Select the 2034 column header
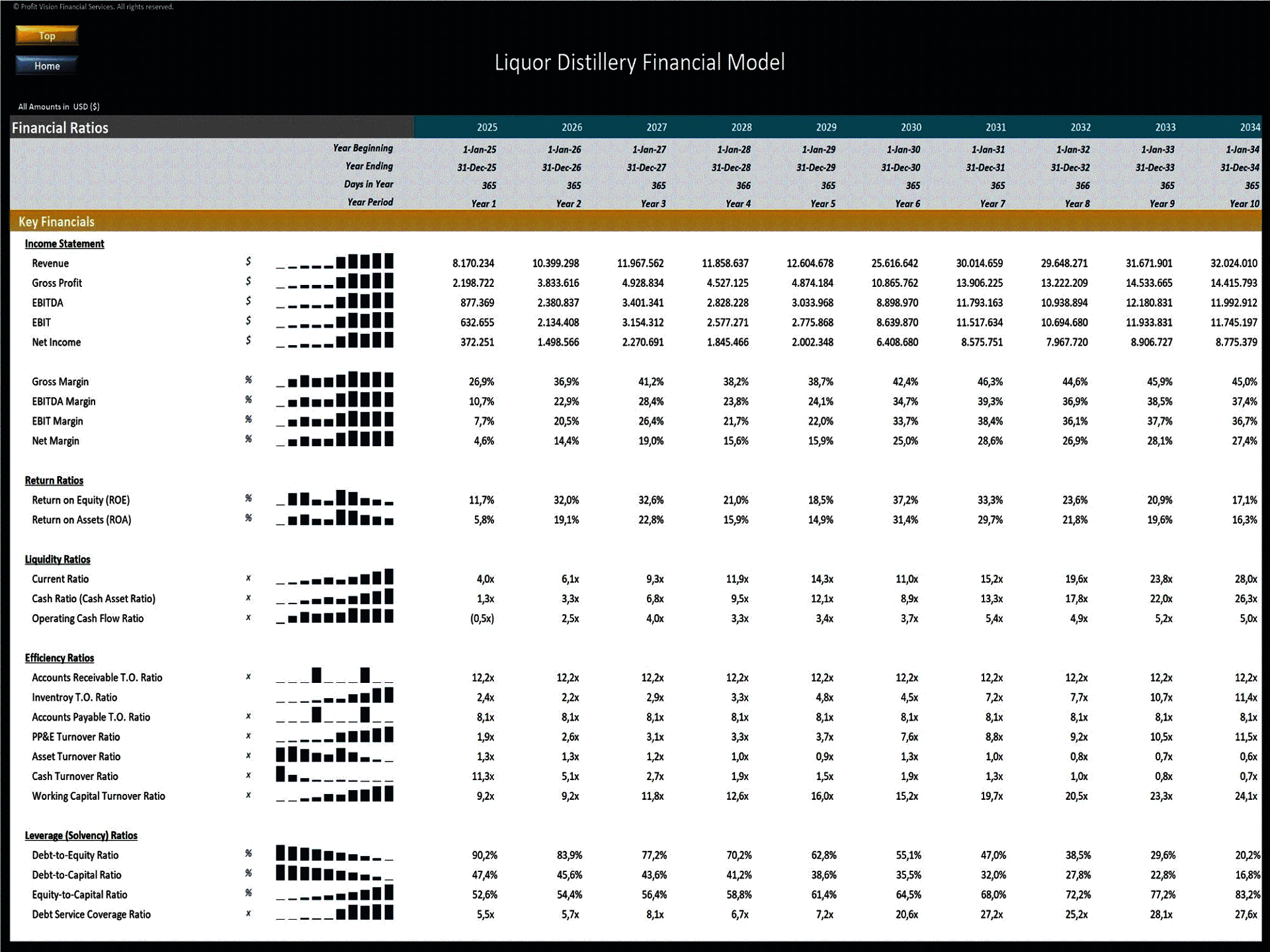 coord(1249,127)
